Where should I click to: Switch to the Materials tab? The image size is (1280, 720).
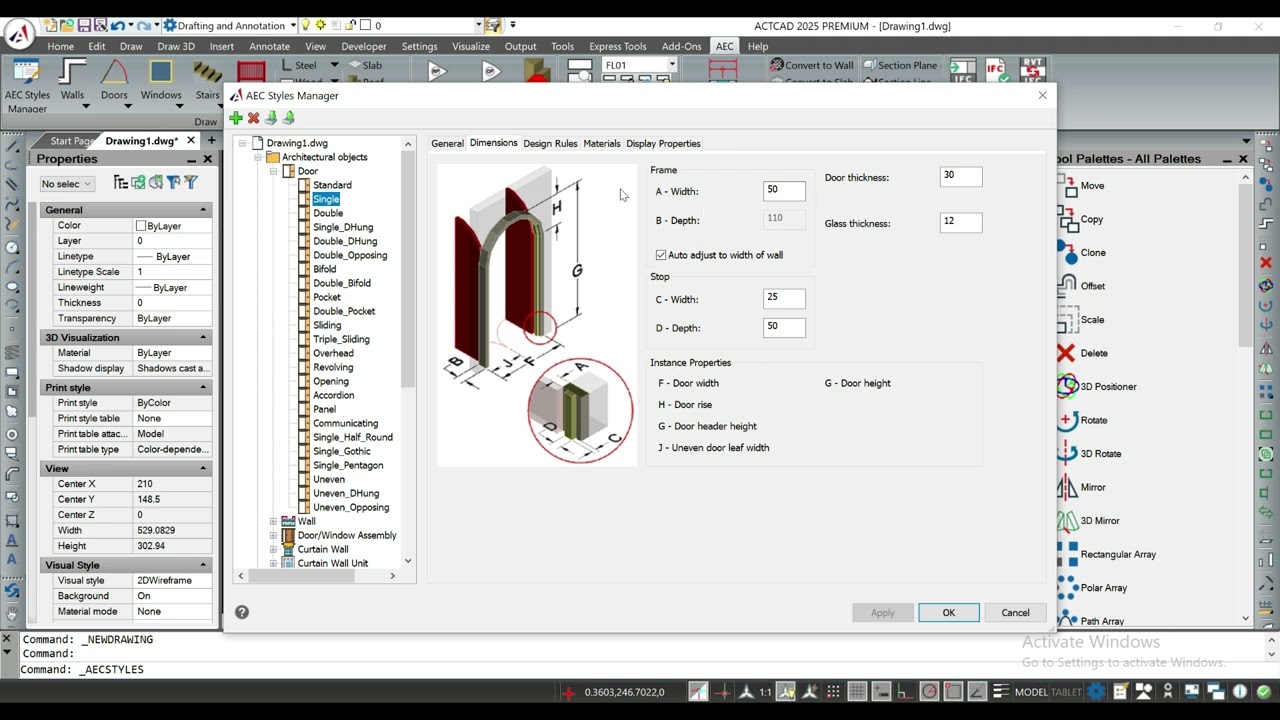[602, 143]
